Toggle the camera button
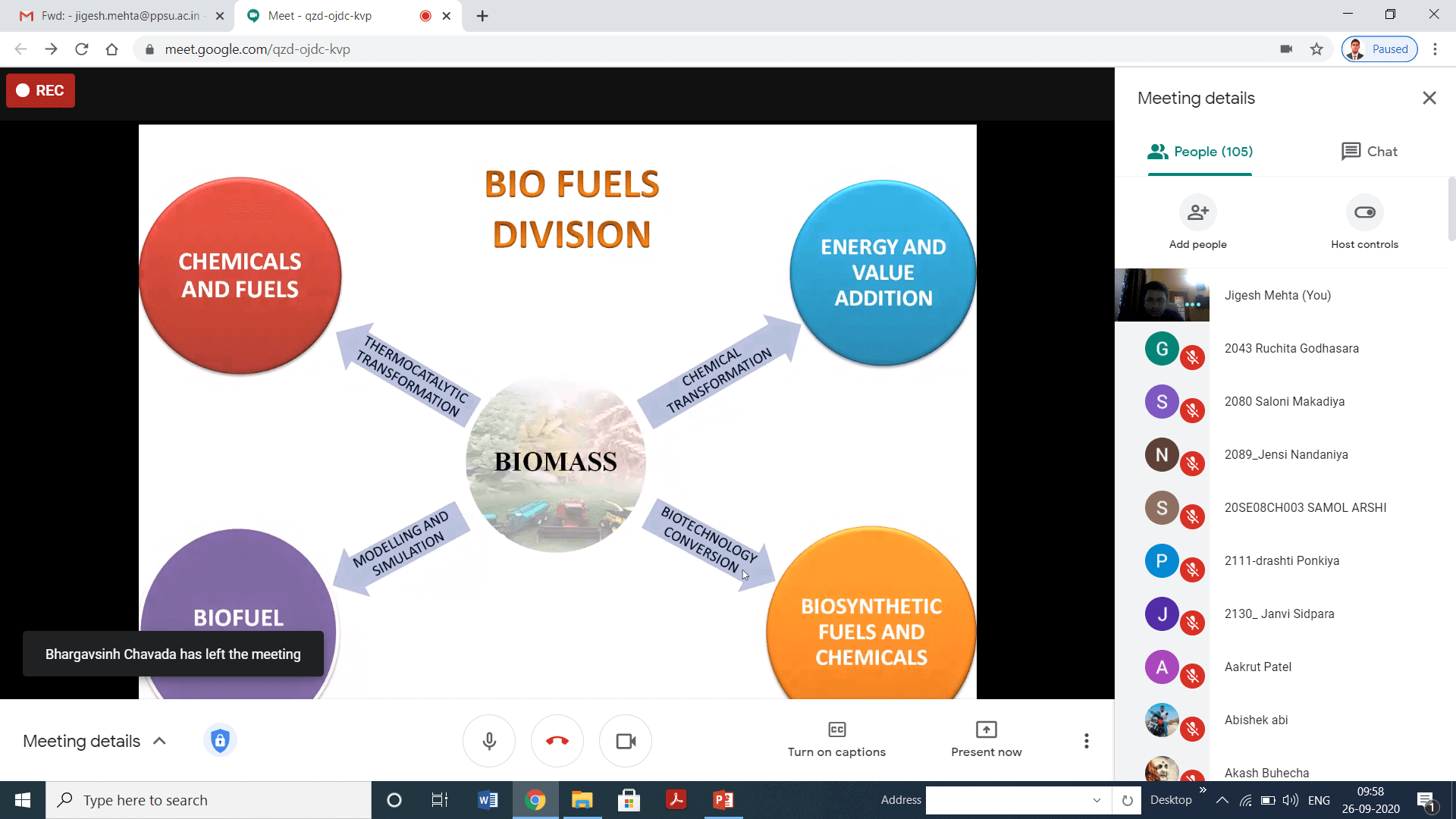This screenshot has width=1456, height=819. pyautogui.click(x=626, y=741)
